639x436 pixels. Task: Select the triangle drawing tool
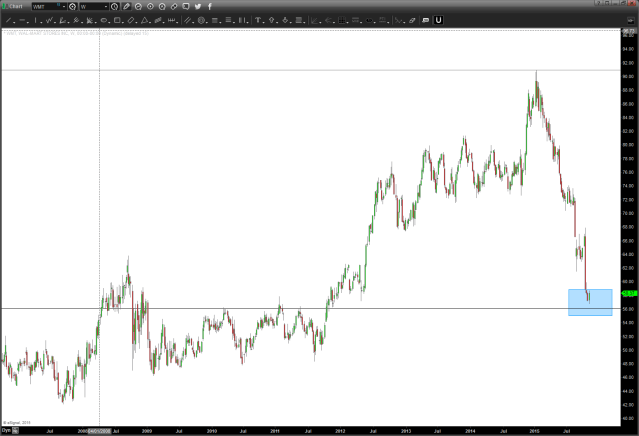point(143,20)
